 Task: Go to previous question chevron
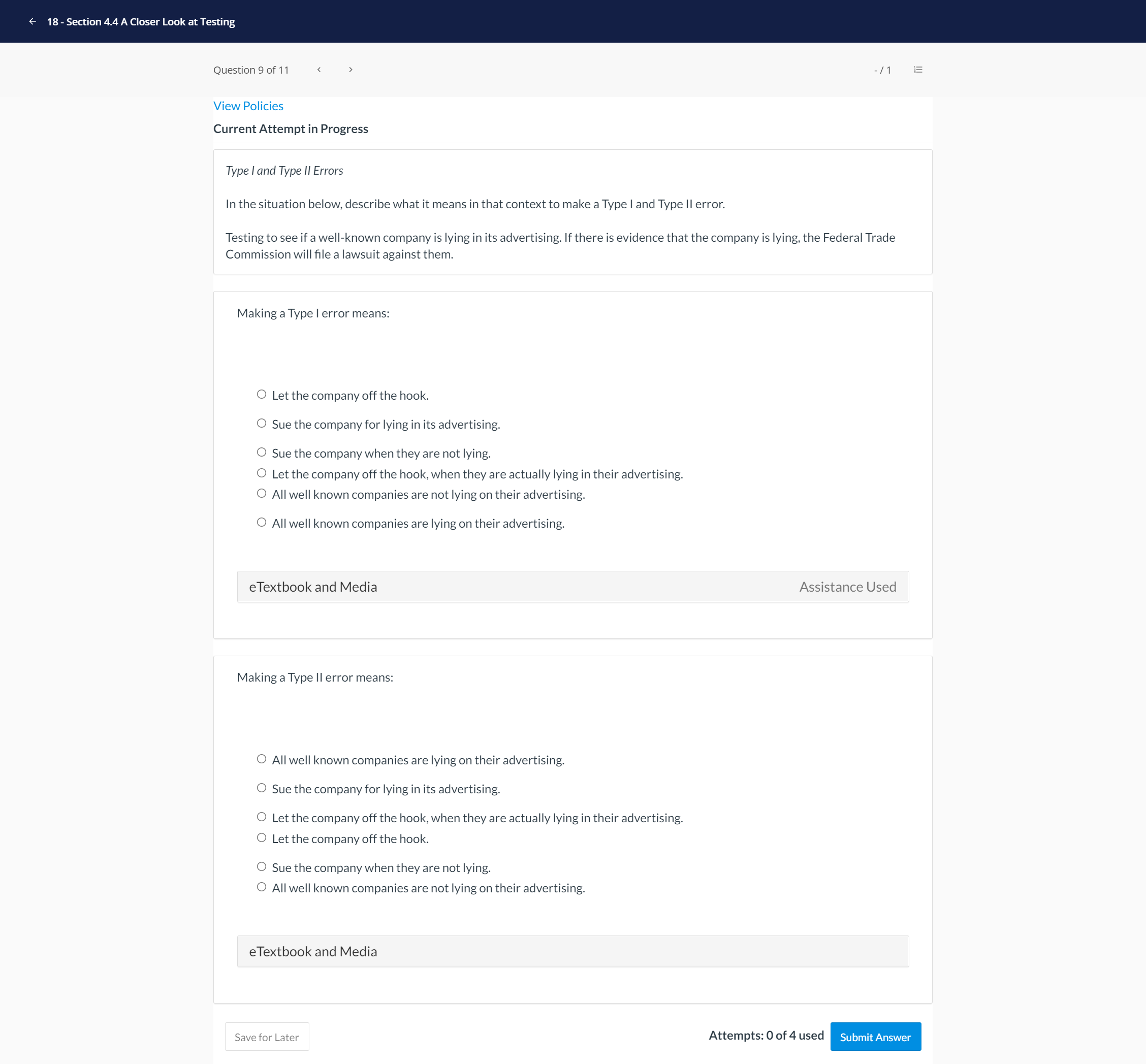coord(319,70)
